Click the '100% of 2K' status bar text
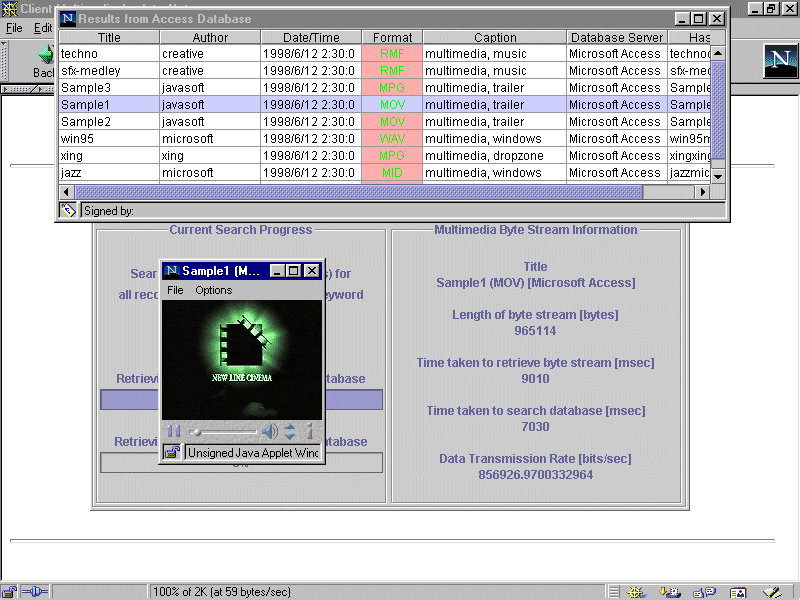Screen dimensions: 800x600 [x=222, y=592]
